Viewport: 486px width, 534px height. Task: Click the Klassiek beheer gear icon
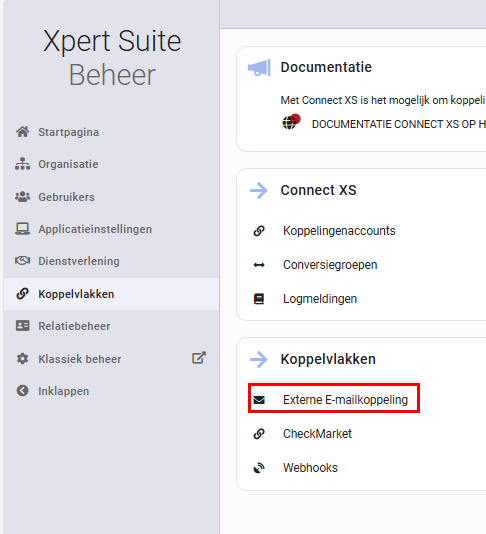22,359
